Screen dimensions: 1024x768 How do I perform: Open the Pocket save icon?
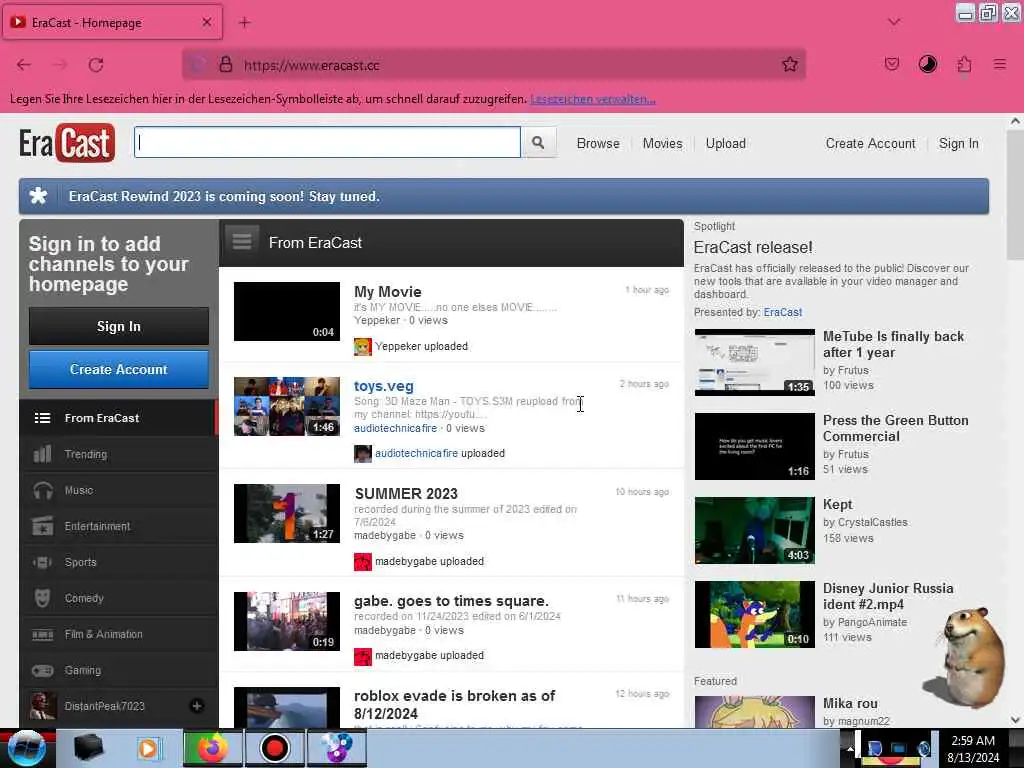[x=891, y=64]
